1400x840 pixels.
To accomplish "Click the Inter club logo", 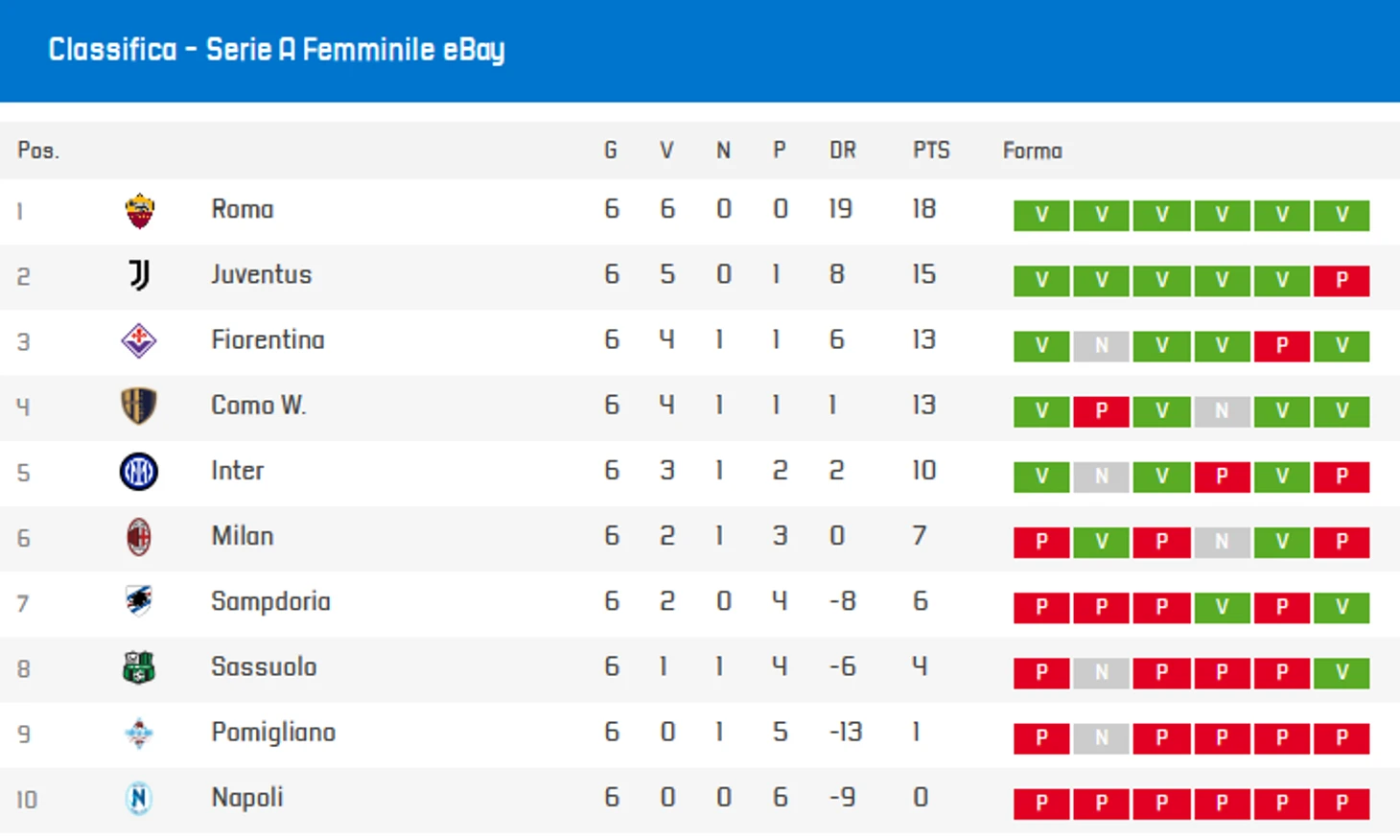I will pos(139,472).
